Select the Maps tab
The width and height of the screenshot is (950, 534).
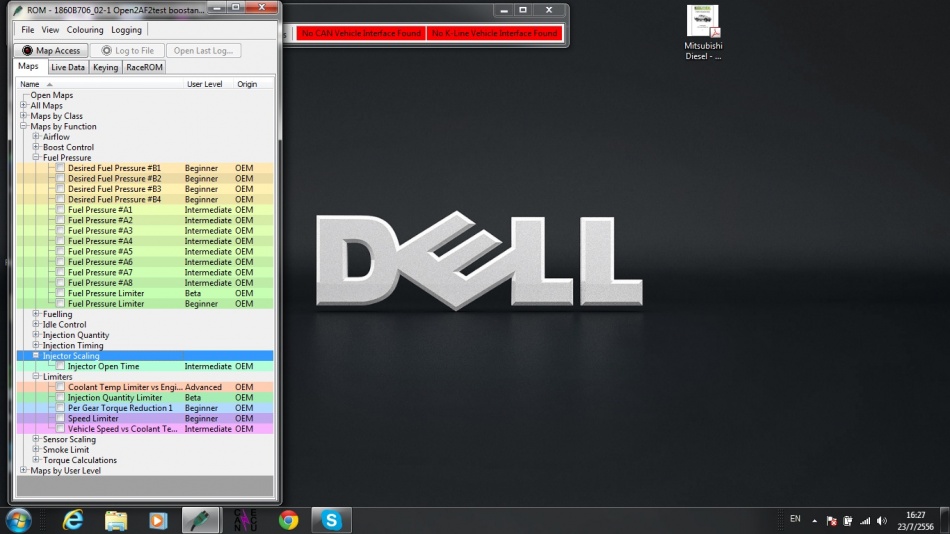point(28,66)
